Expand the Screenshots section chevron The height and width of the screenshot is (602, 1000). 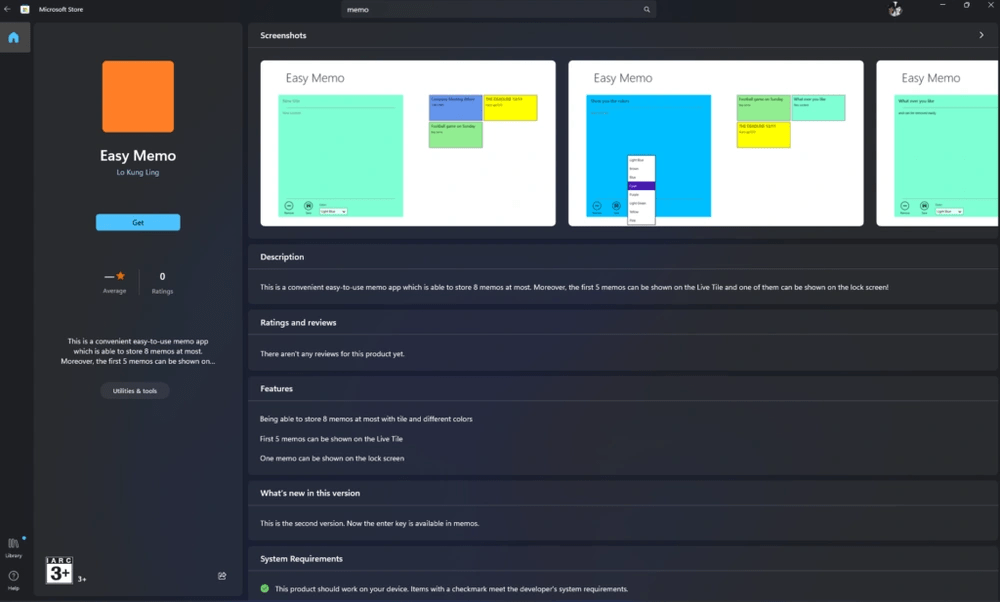982,35
